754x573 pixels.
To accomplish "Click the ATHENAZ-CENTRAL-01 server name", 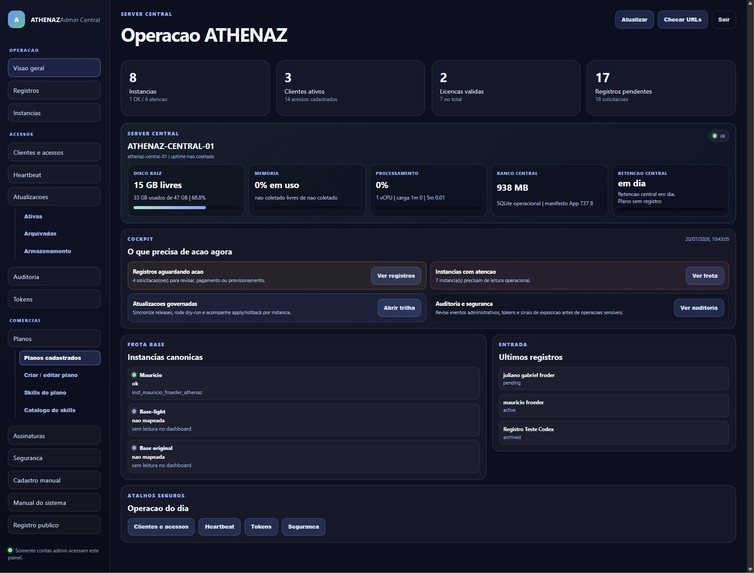I will pyautogui.click(x=171, y=146).
